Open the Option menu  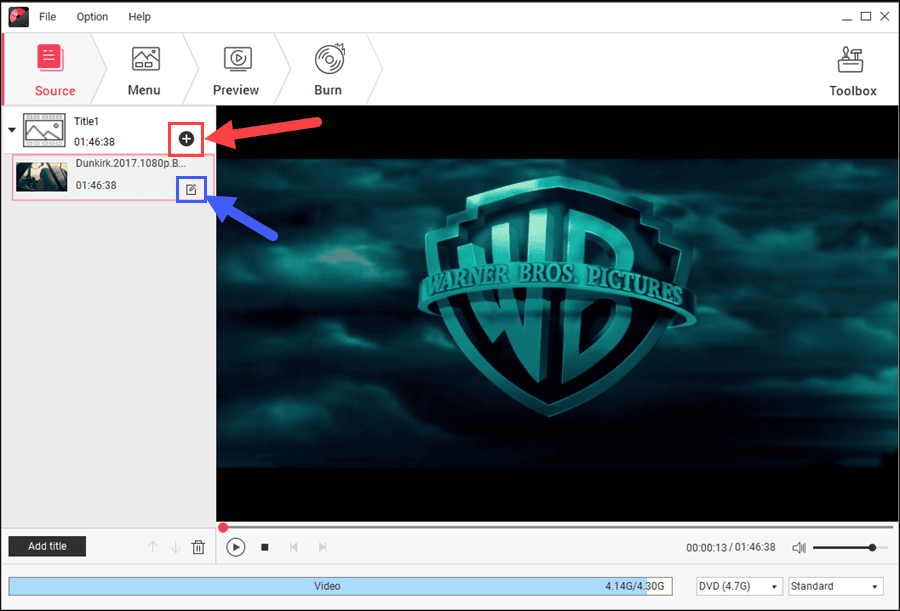click(92, 17)
